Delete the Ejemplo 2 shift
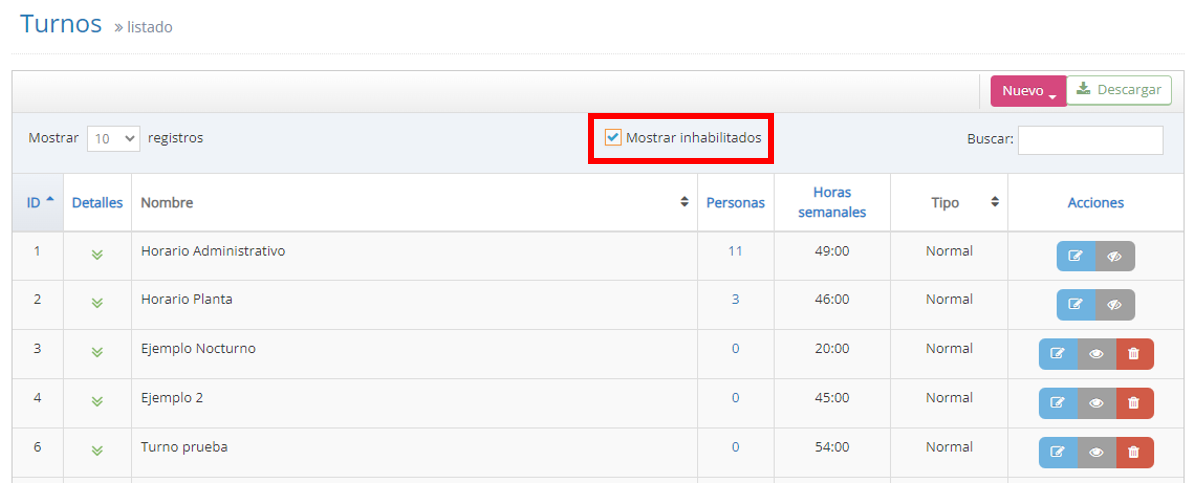 (1134, 403)
